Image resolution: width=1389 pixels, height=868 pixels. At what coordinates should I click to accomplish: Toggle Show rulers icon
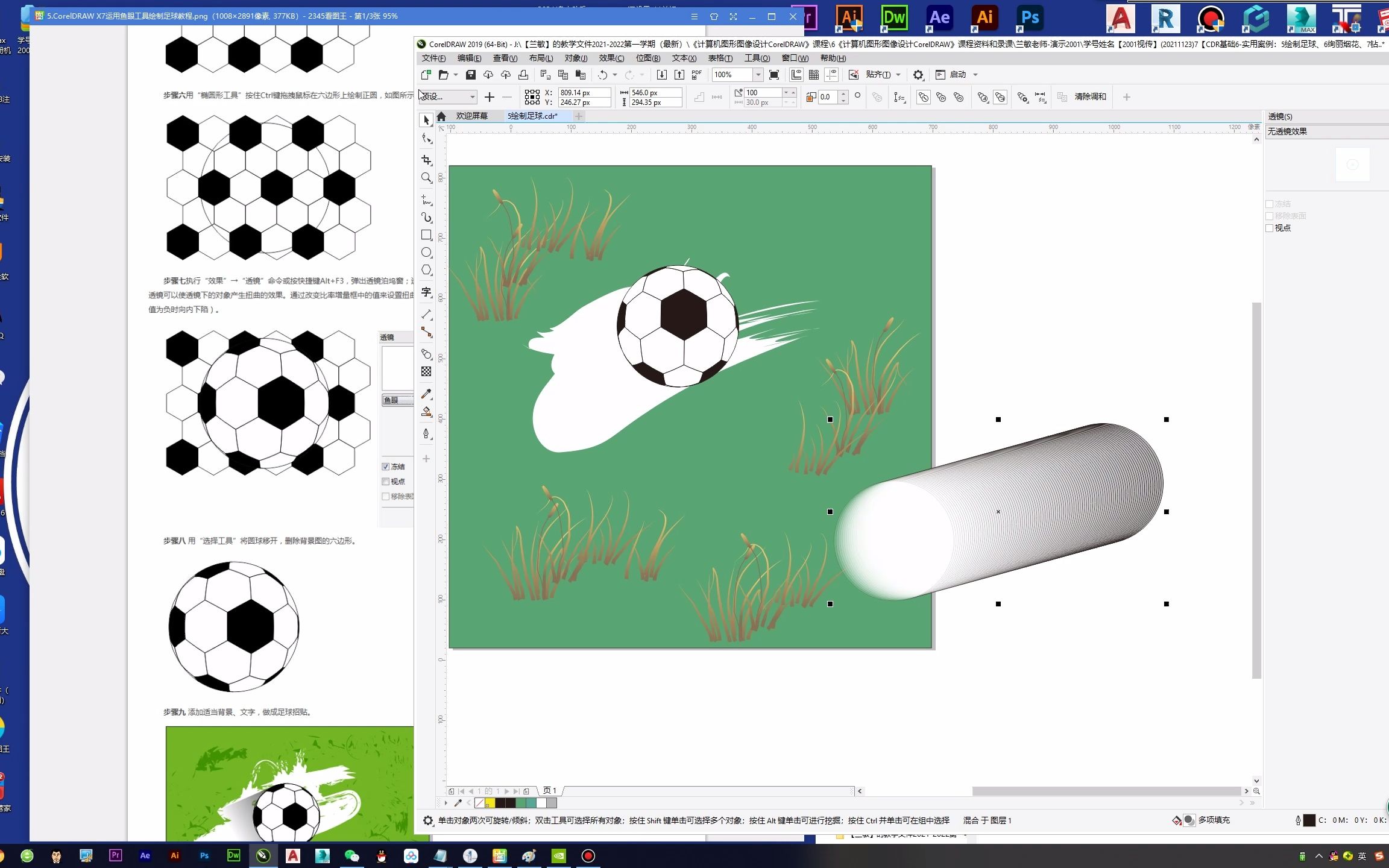point(796,75)
